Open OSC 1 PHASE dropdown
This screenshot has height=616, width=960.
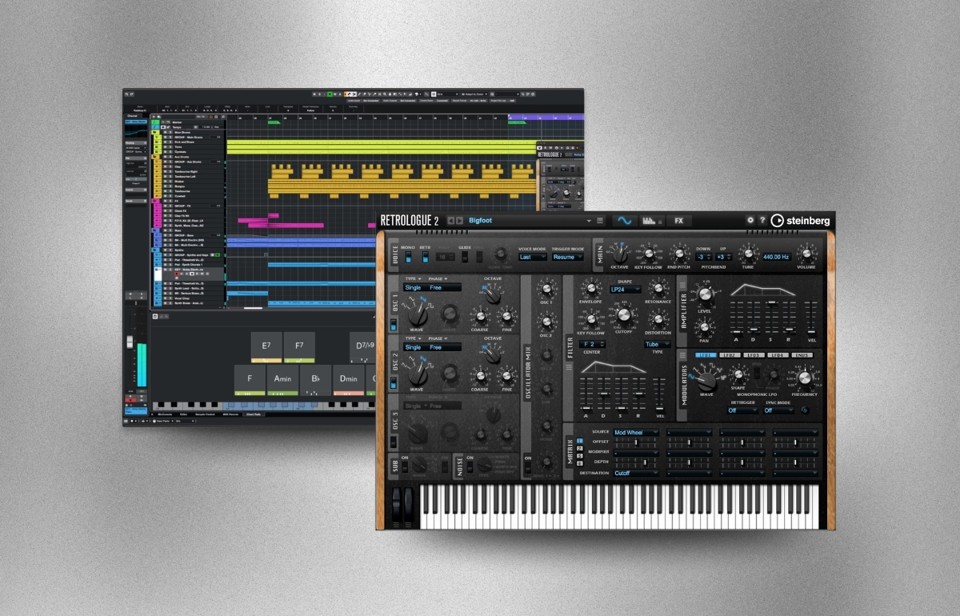[x=437, y=279]
